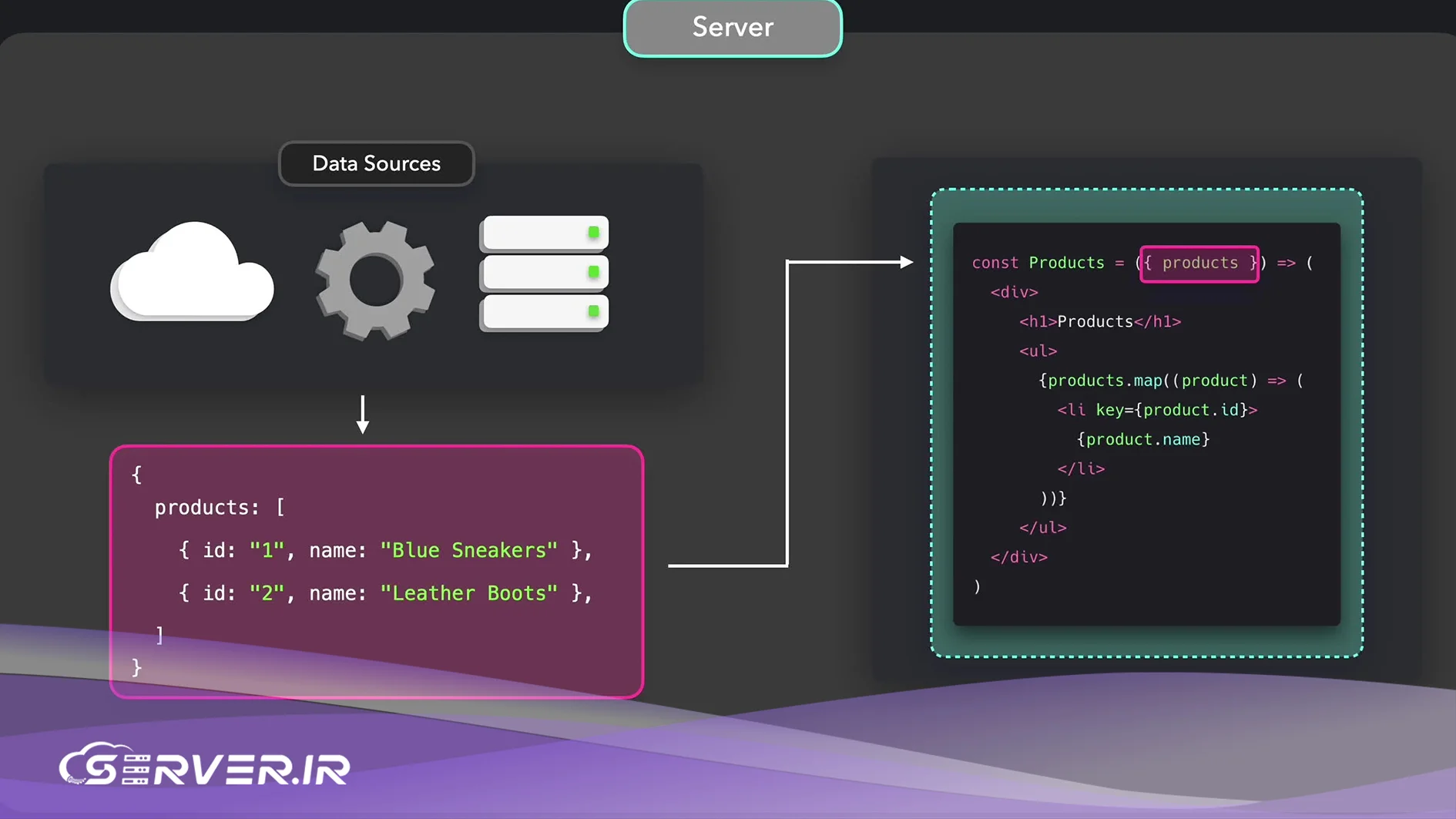Click the white cloud icon

(193, 274)
